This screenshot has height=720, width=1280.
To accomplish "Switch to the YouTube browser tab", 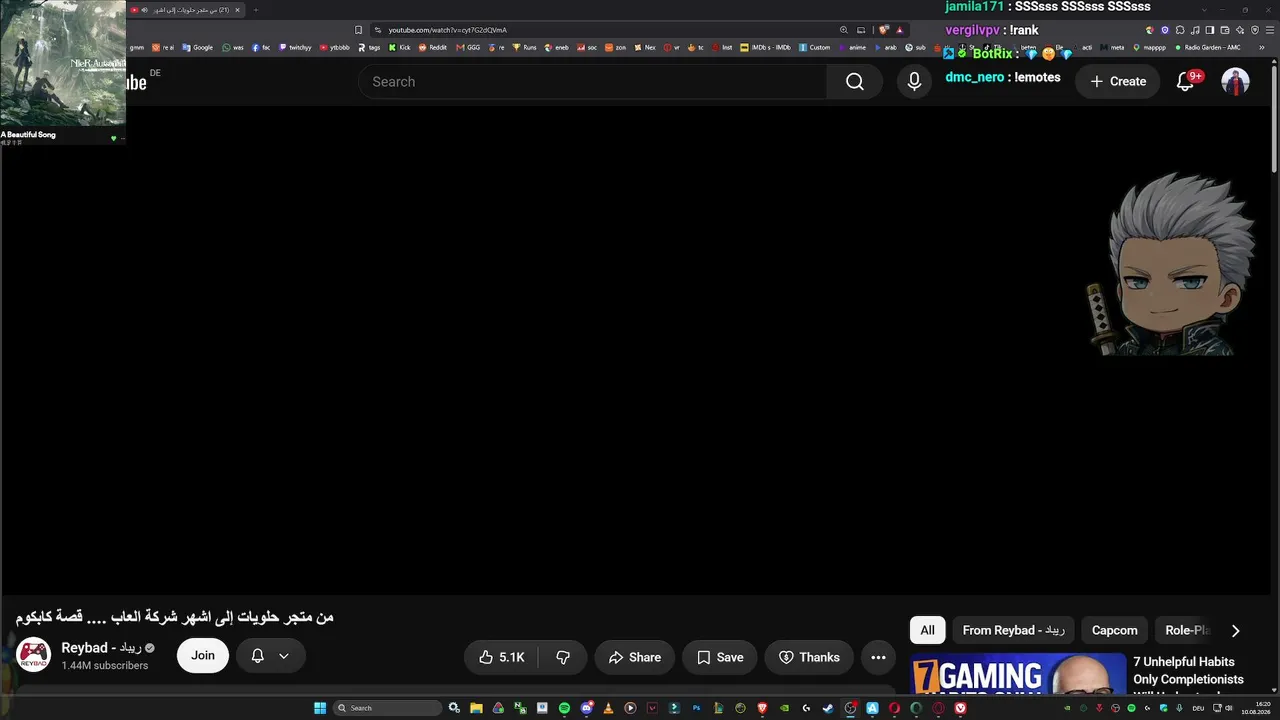I will coord(185,10).
